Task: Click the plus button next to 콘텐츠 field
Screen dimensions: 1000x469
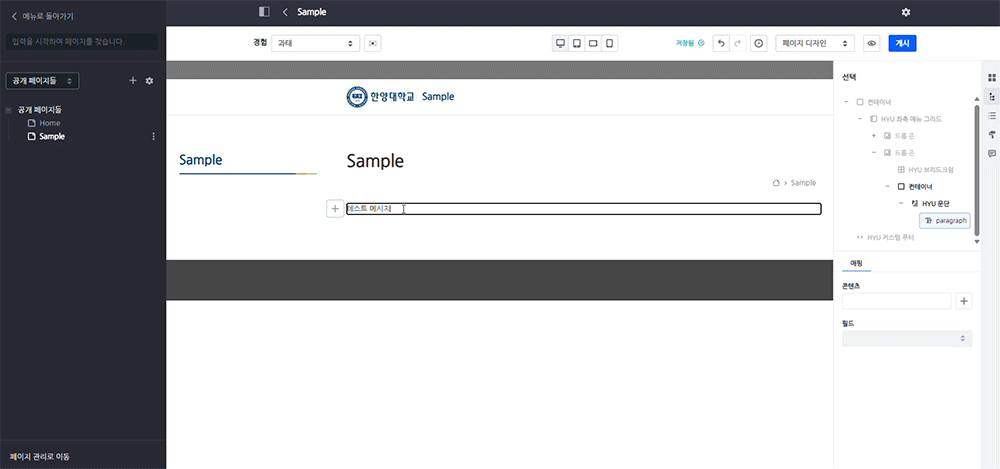Action: pyautogui.click(x=964, y=301)
